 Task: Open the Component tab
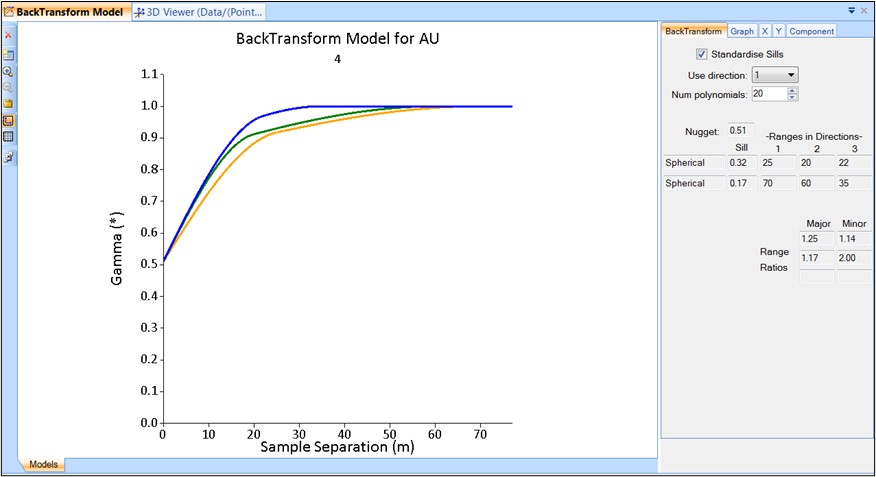[811, 31]
